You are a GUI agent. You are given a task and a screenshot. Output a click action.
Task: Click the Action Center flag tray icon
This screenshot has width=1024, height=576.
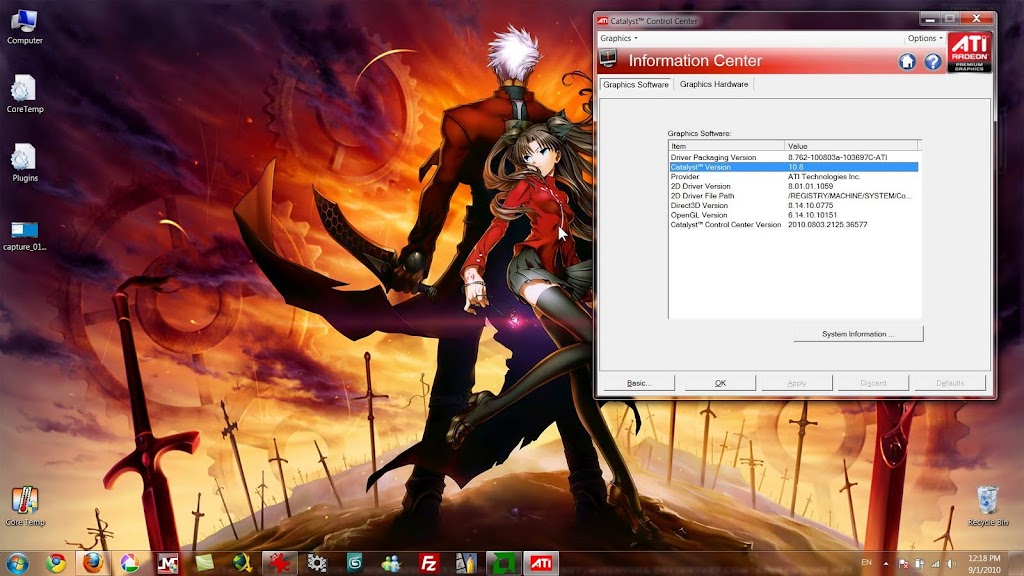[903, 563]
